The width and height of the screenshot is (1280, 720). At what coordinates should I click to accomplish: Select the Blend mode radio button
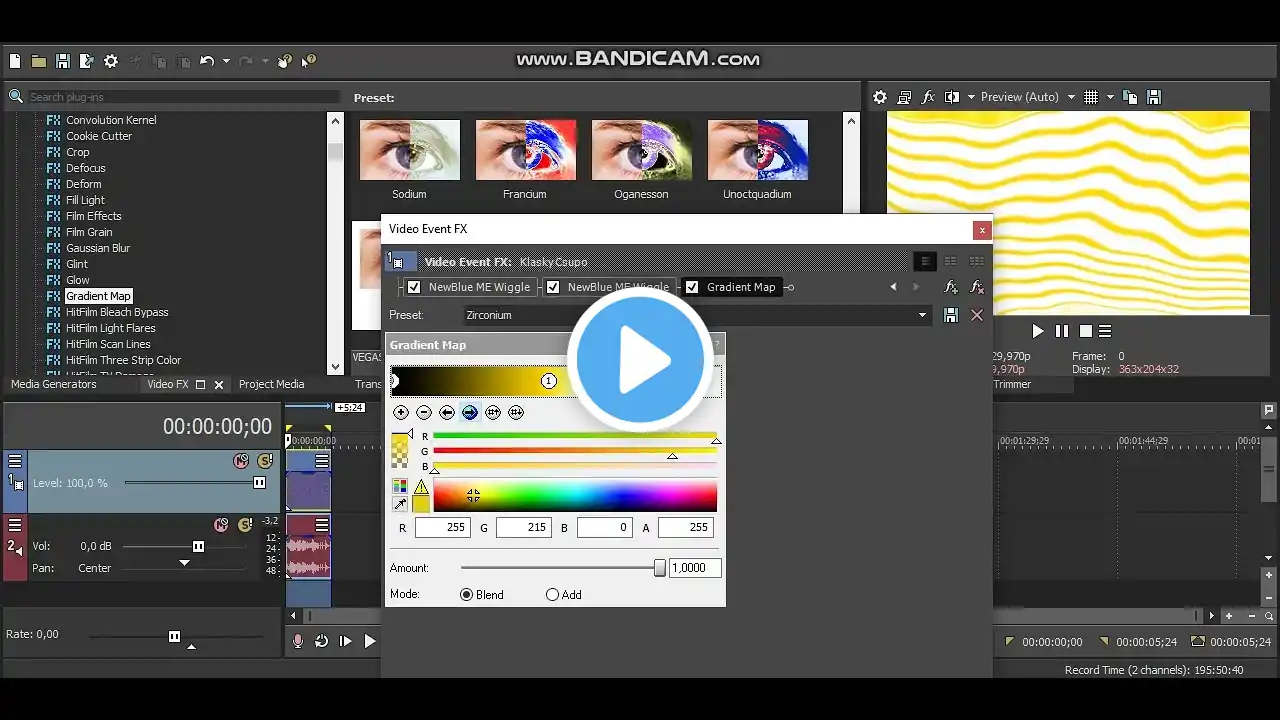point(466,595)
